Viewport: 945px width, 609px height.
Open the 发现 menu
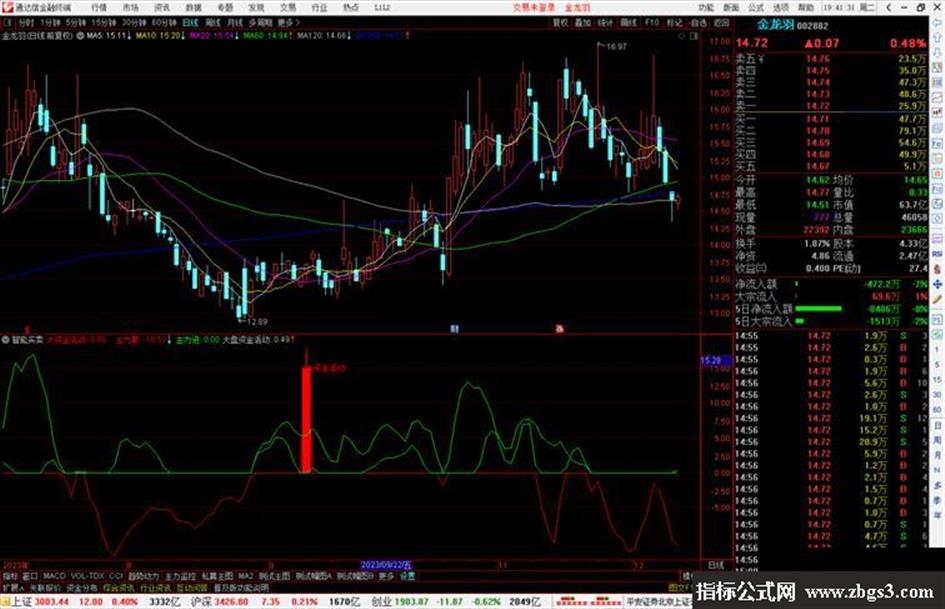256,7
